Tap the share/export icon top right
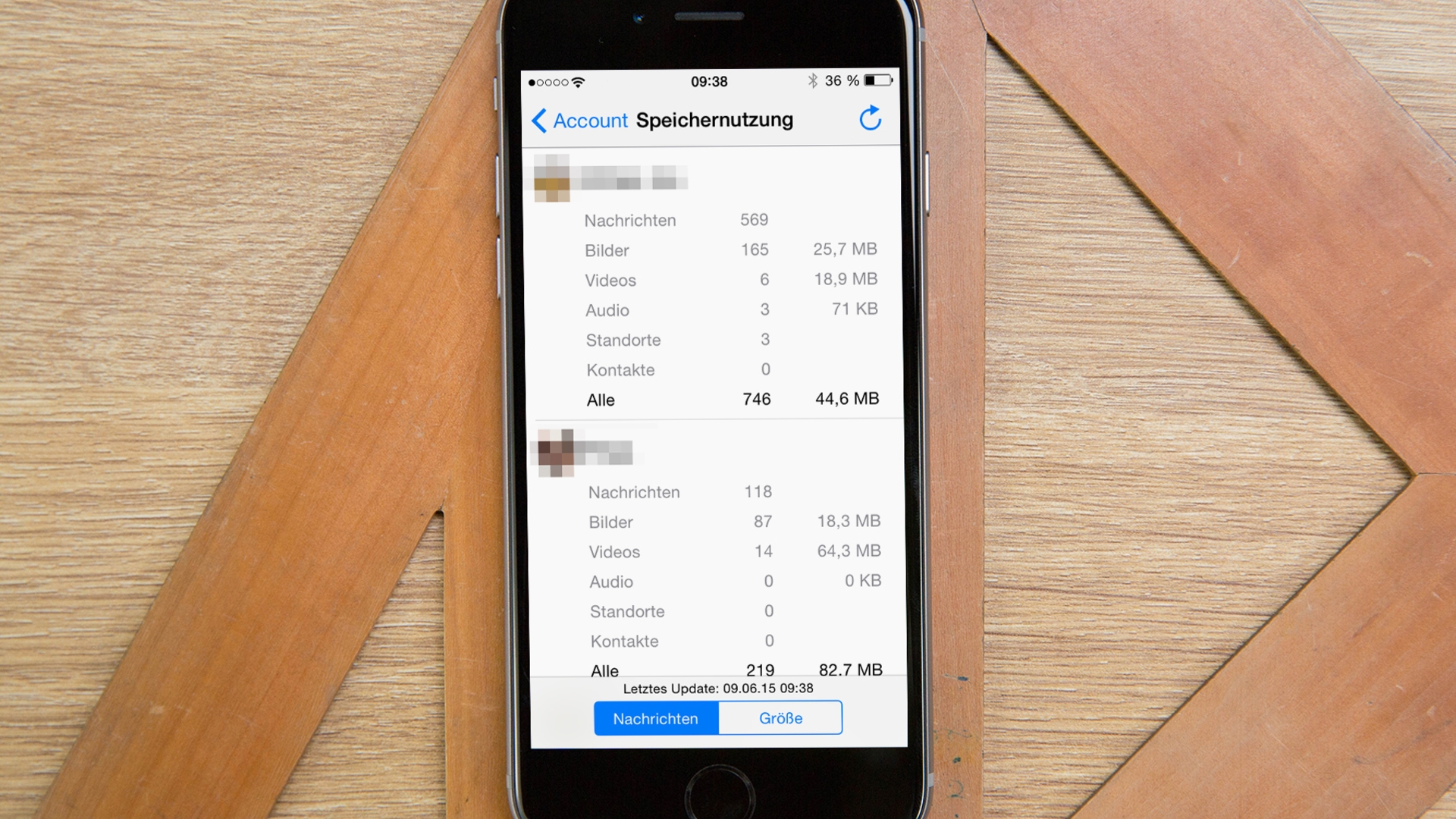1456x819 pixels. (870, 118)
